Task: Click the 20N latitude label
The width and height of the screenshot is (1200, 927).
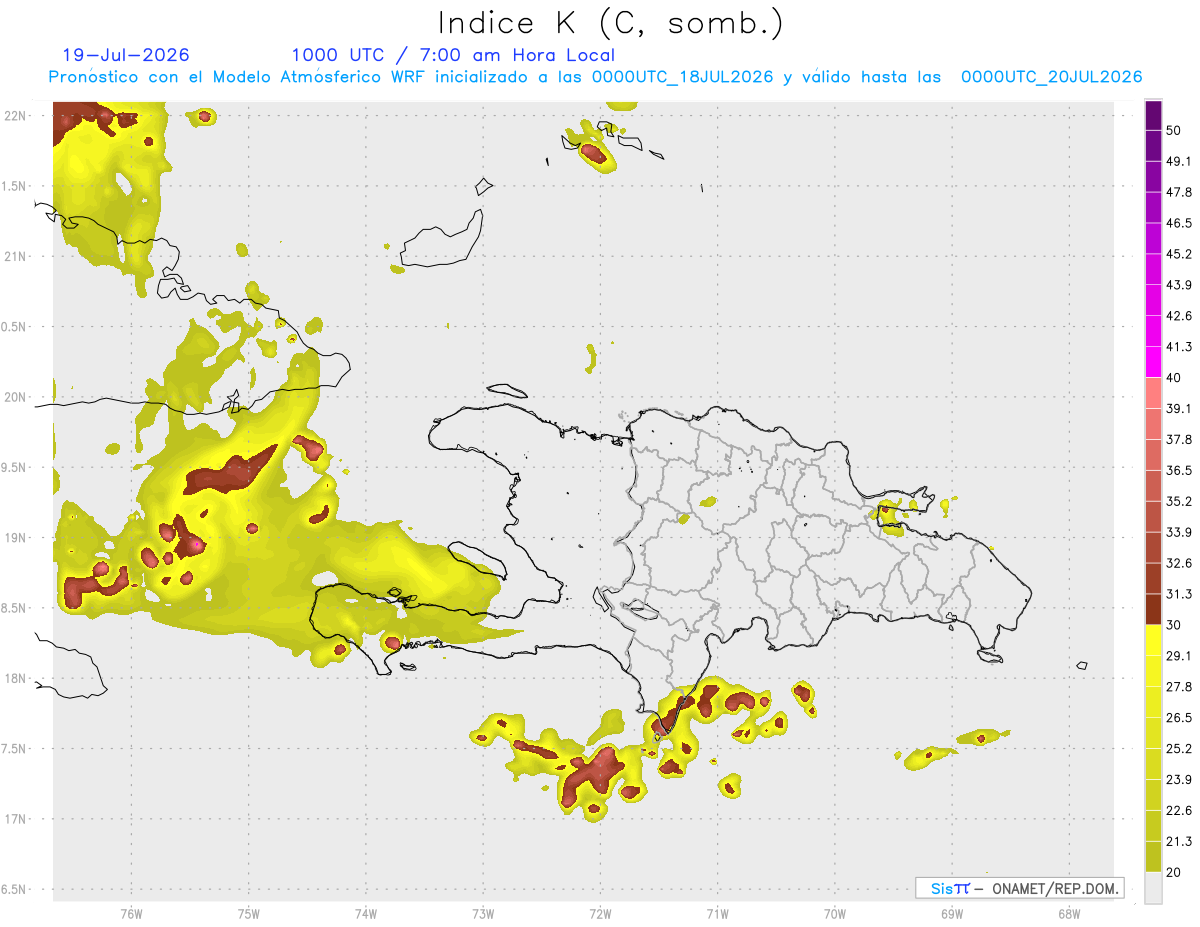Action: point(14,397)
